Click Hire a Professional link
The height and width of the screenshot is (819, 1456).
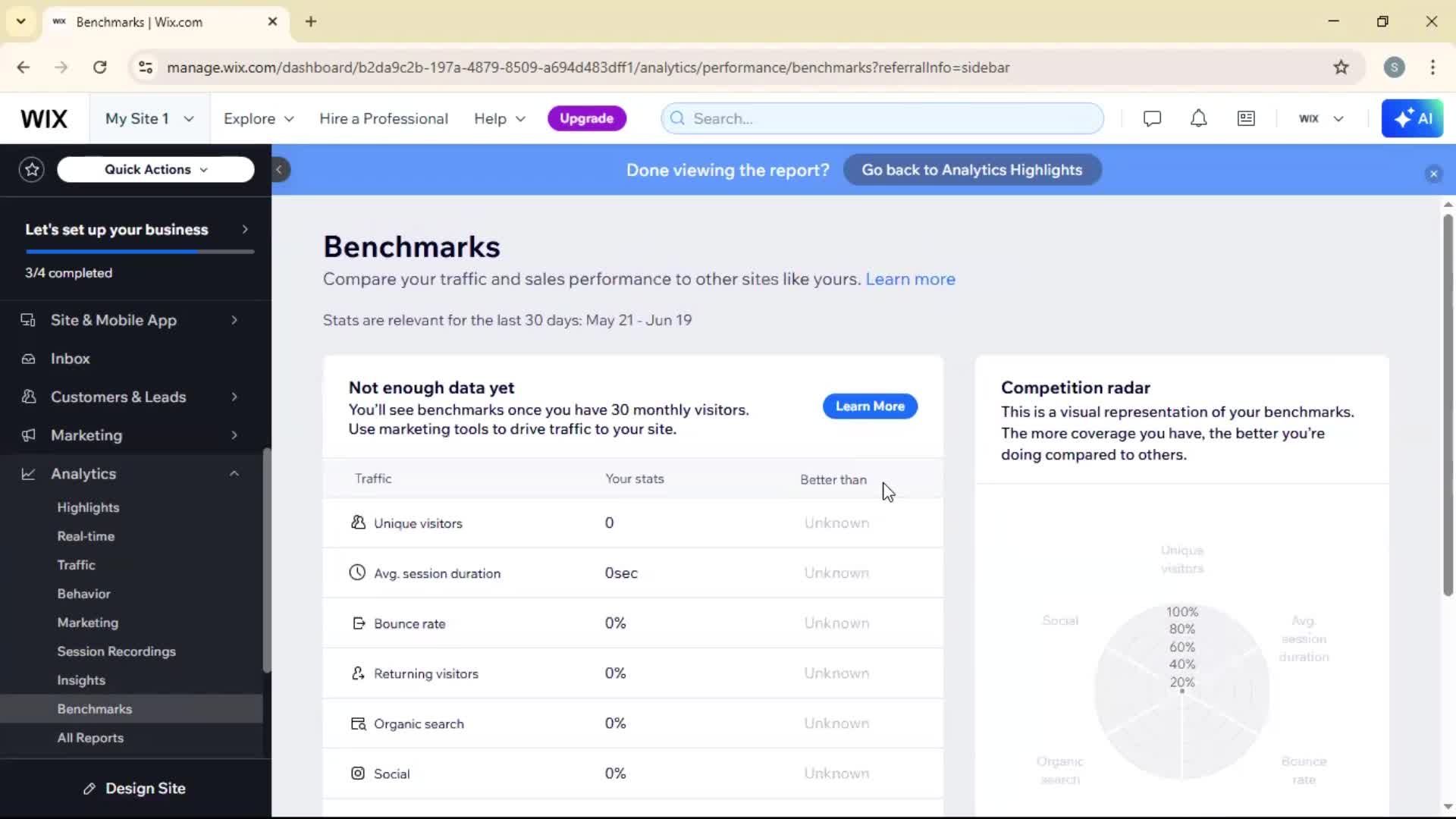(x=384, y=119)
